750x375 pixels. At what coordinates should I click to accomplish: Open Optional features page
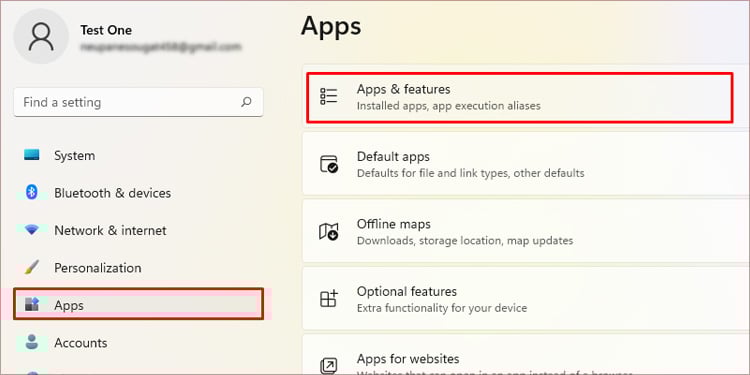[526, 298]
